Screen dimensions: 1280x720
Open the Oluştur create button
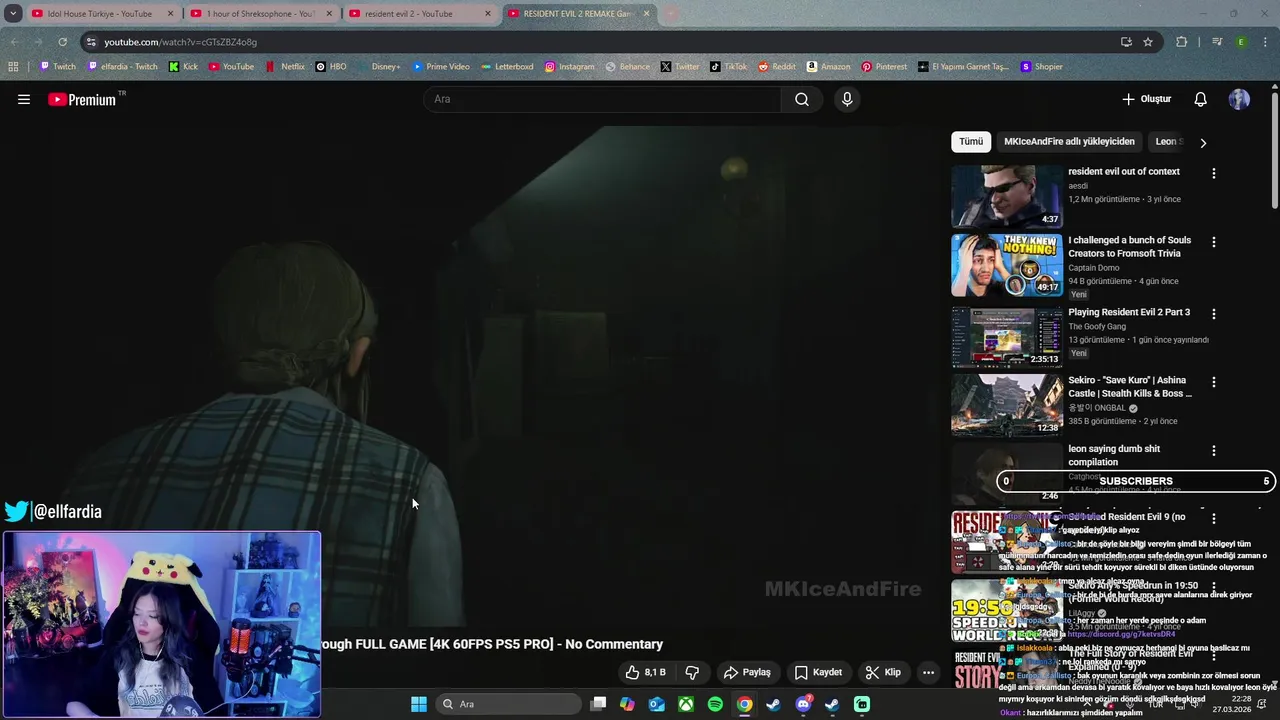pos(1146,99)
